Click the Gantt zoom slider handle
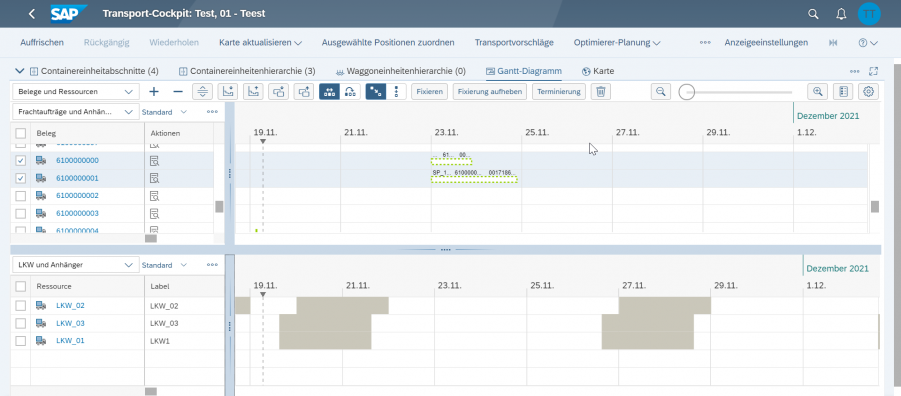This screenshot has height=396, width=901. 687,92
